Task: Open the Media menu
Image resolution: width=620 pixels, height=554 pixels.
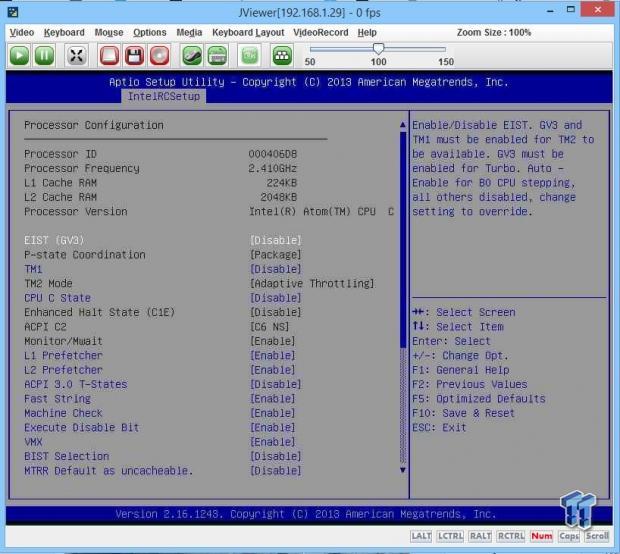Action: 189,32
